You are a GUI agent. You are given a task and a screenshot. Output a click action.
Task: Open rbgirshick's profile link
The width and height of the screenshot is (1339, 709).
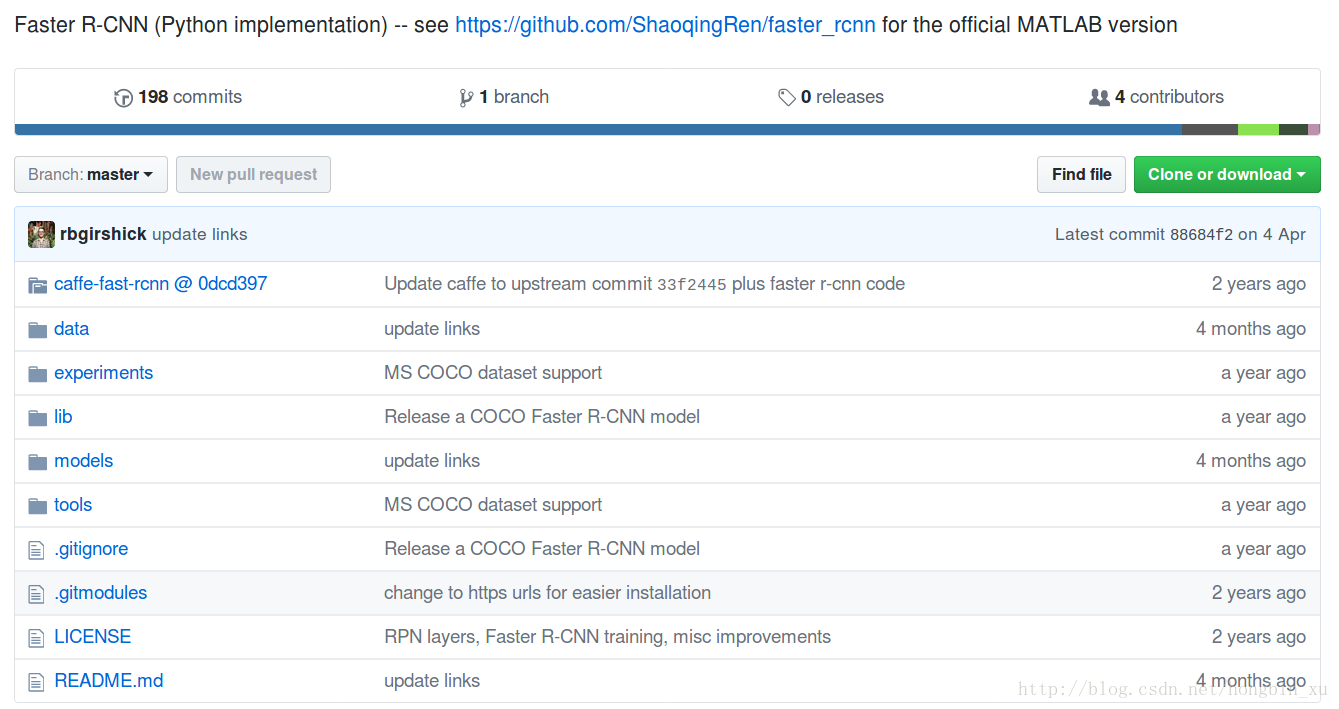point(103,234)
